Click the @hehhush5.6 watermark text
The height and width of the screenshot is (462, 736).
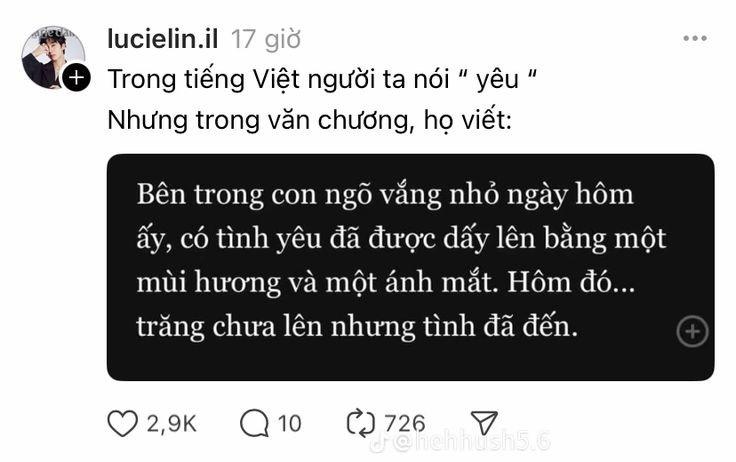(472, 442)
